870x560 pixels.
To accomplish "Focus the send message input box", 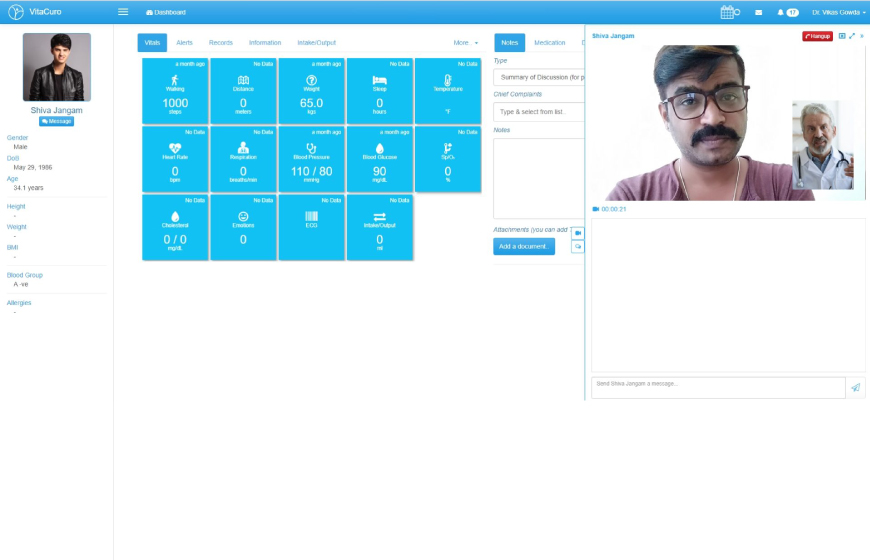I will (718, 387).
